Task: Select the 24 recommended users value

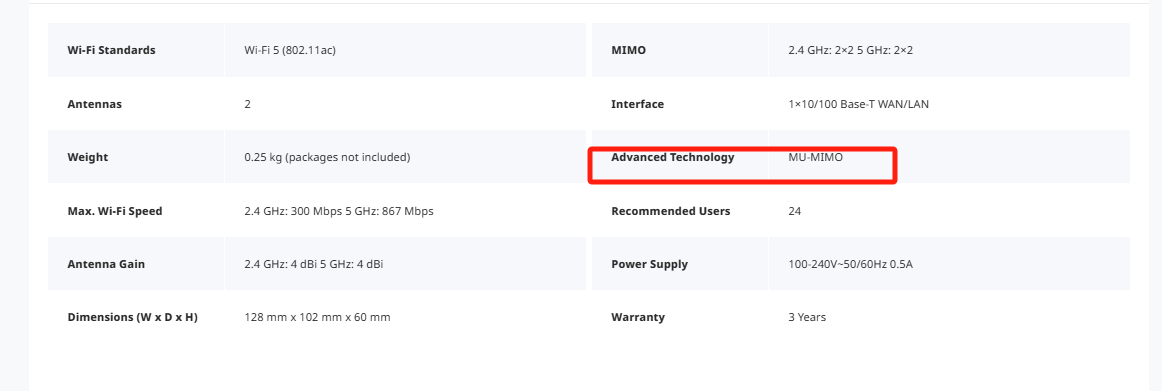Action: click(794, 211)
